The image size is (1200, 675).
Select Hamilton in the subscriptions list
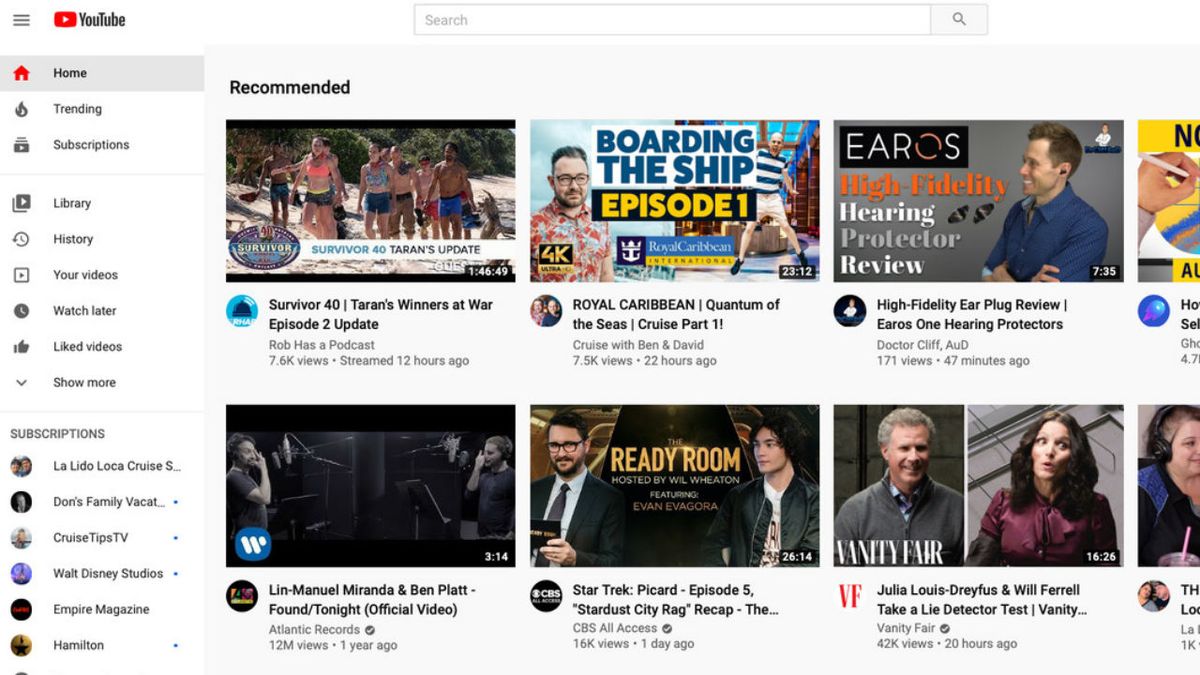(76, 644)
